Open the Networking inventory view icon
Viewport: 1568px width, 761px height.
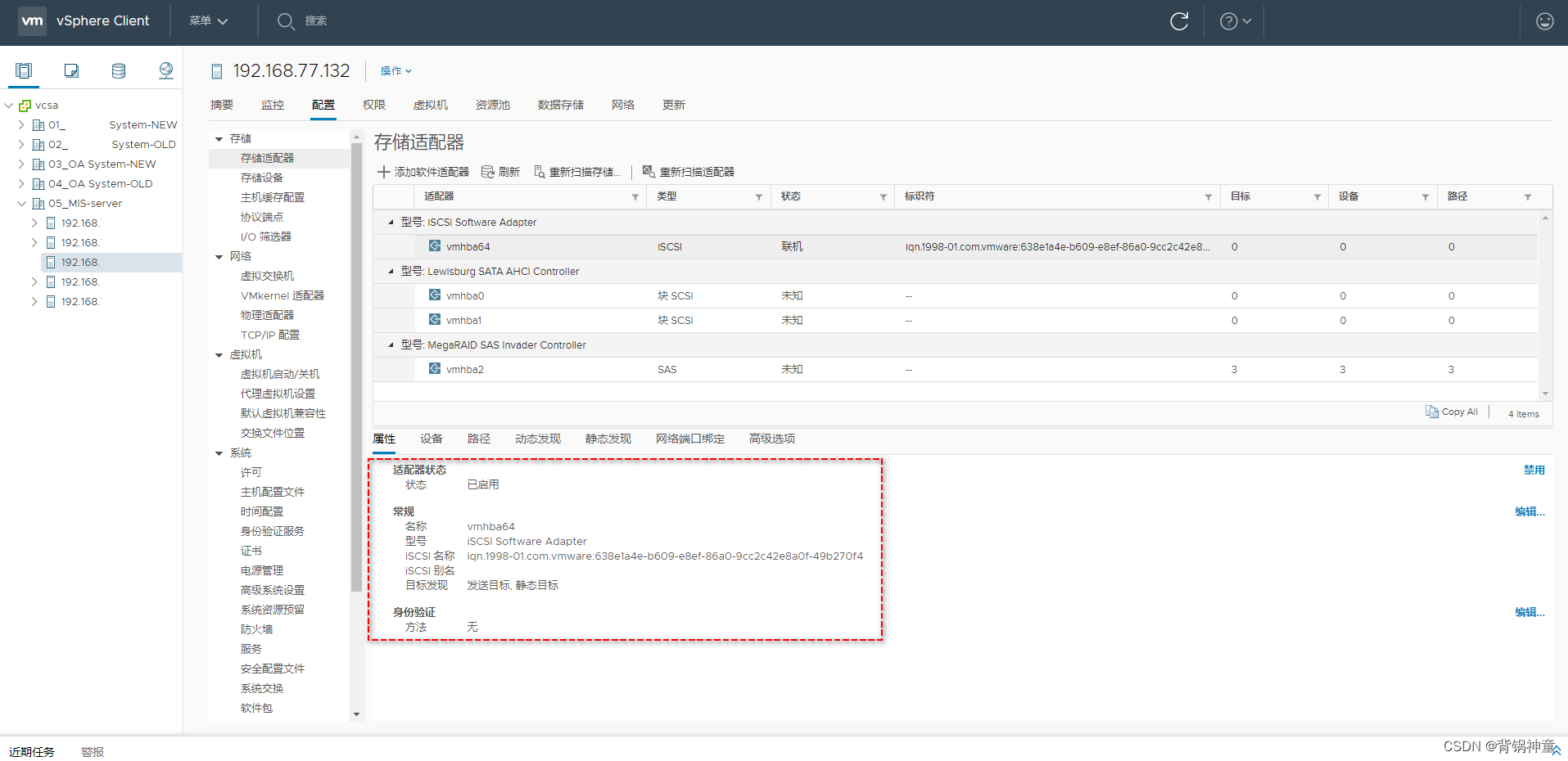[x=166, y=71]
